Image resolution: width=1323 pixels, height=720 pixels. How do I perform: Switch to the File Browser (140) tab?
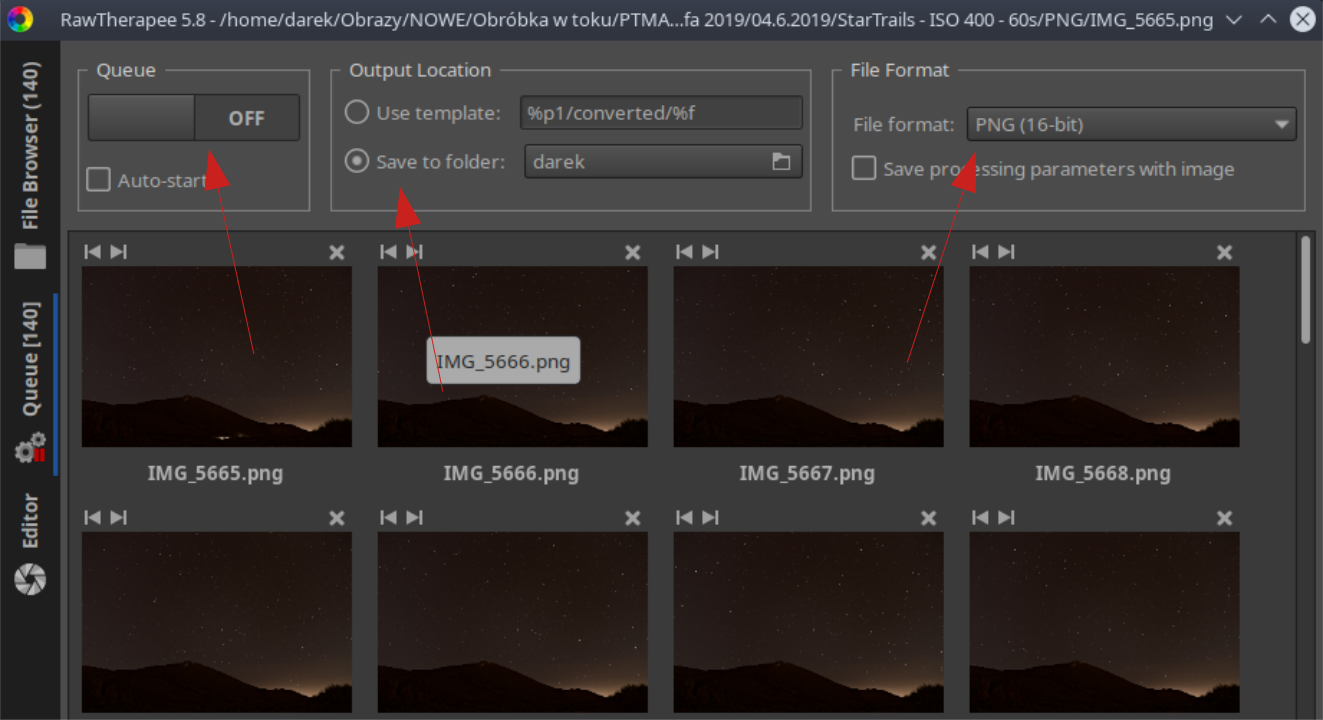31,147
